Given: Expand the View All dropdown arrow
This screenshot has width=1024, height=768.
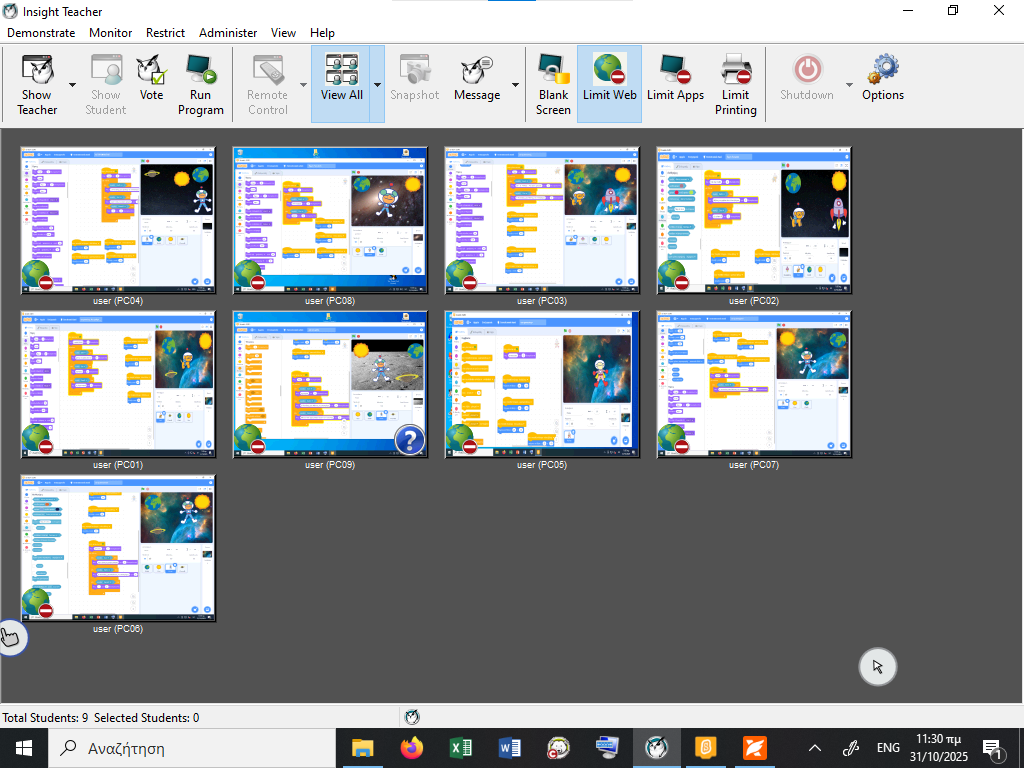Looking at the screenshot, I should click(377, 85).
